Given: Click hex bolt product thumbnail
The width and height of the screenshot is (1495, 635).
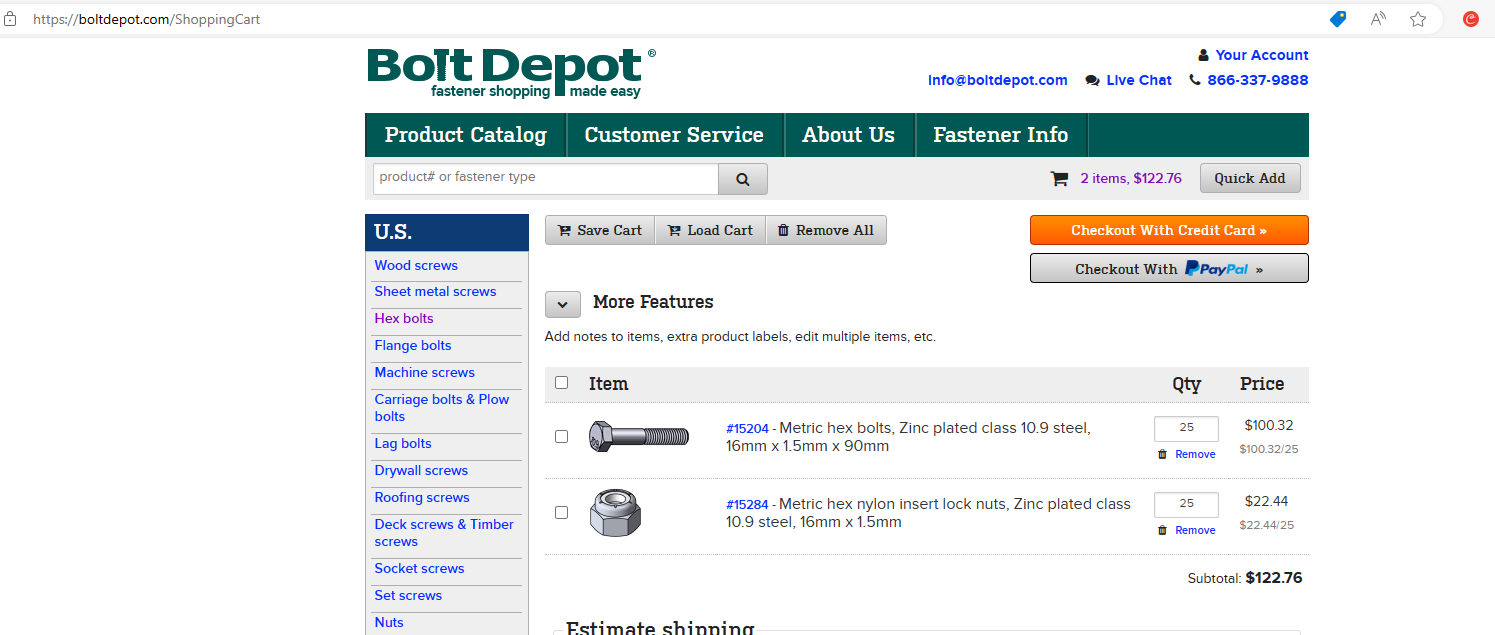Looking at the screenshot, I should tap(638, 436).
